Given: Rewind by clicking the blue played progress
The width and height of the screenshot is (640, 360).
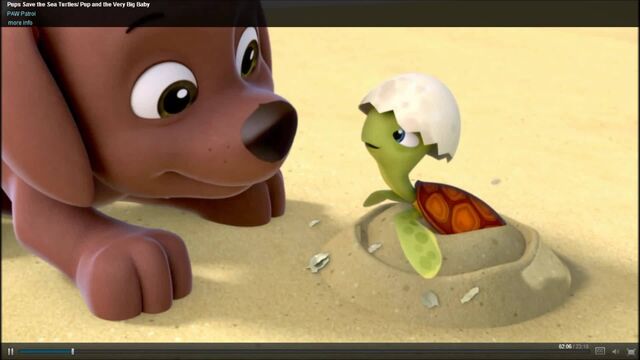Looking at the screenshot, I should [x=45, y=351].
